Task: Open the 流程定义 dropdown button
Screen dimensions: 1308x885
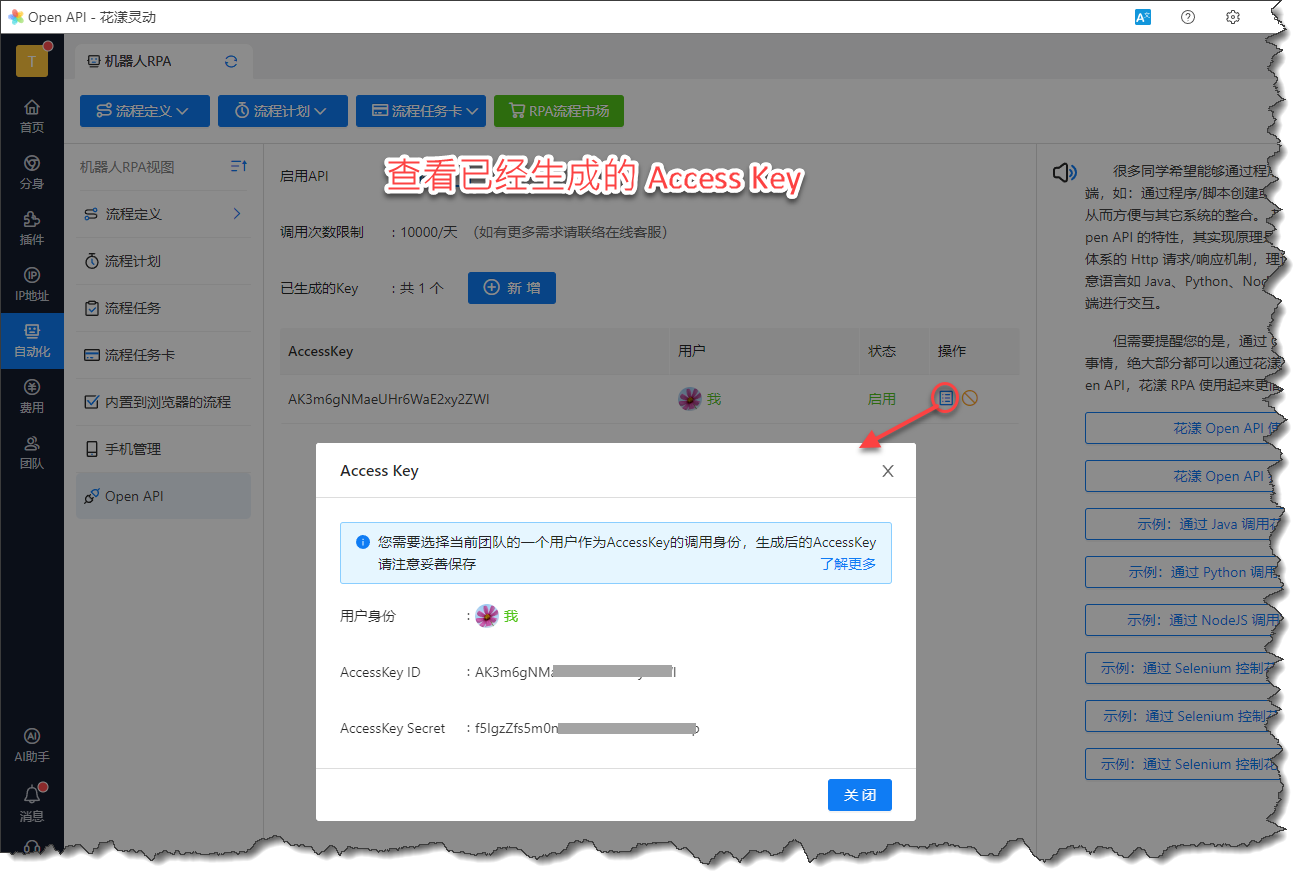Action: (x=145, y=111)
